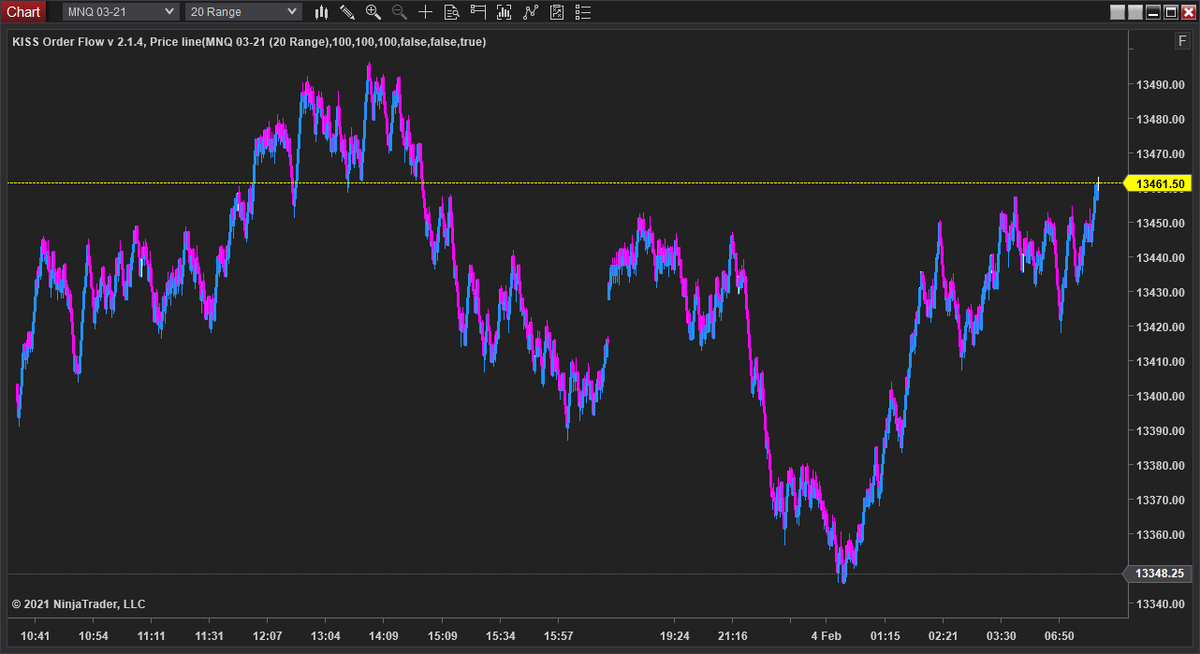Click the 11:11 time axis label
Image resolution: width=1200 pixels, height=654 pixels.
point(151,636)
